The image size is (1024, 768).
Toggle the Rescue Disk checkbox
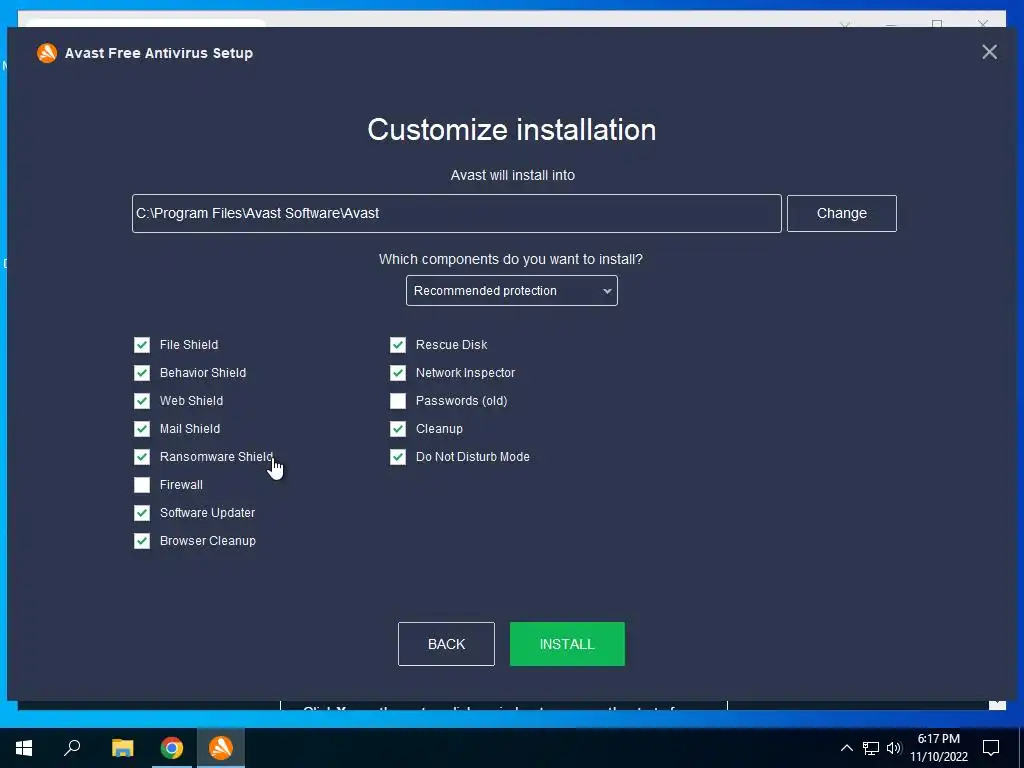click(398, 345)
